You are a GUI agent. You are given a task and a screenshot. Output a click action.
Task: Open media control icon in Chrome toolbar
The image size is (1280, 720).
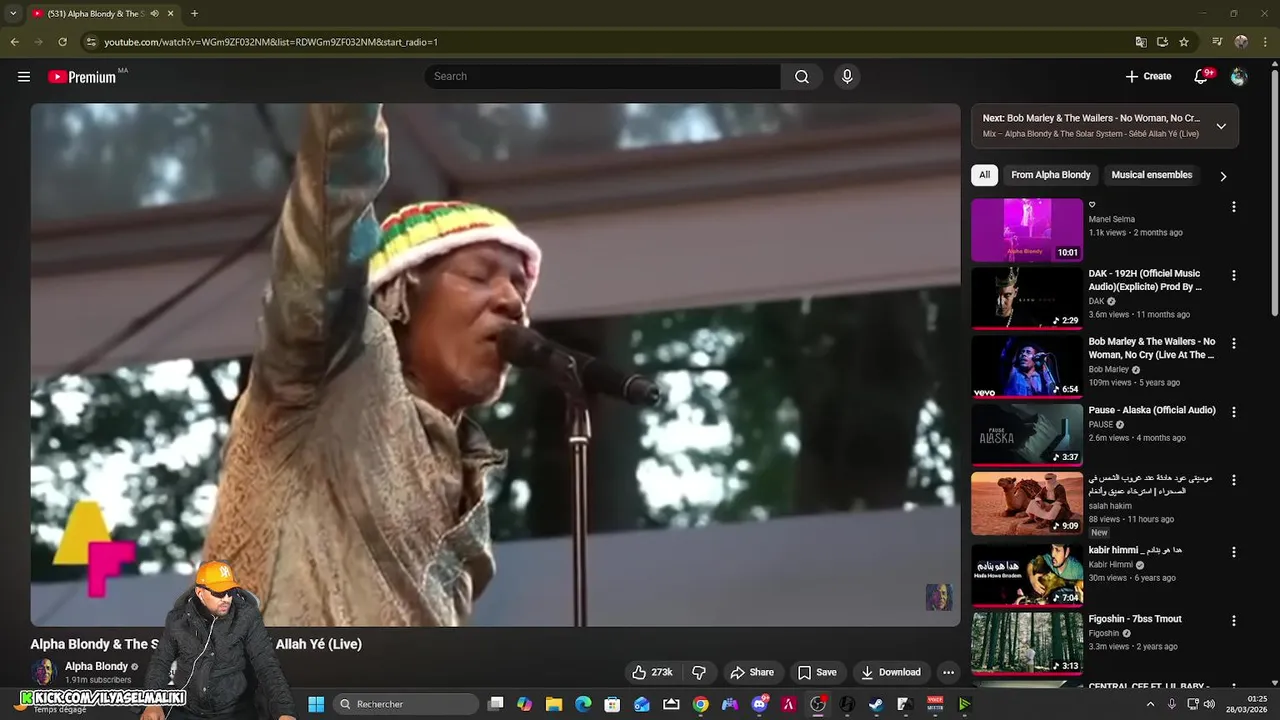tap(1217, 42)
